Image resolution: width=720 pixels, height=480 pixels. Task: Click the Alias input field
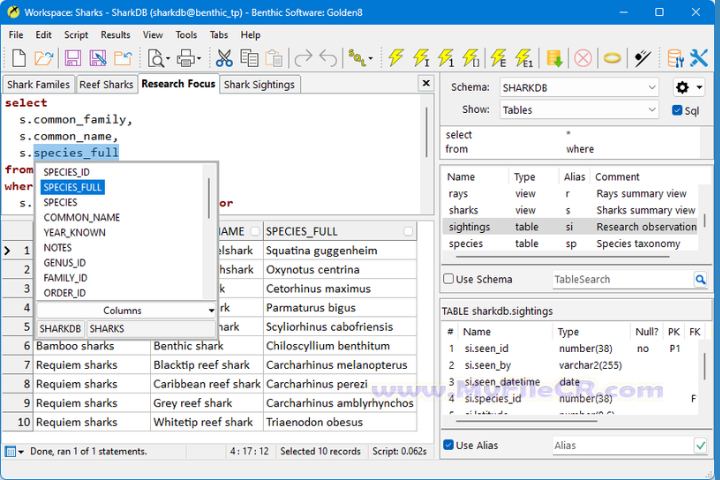623,446
